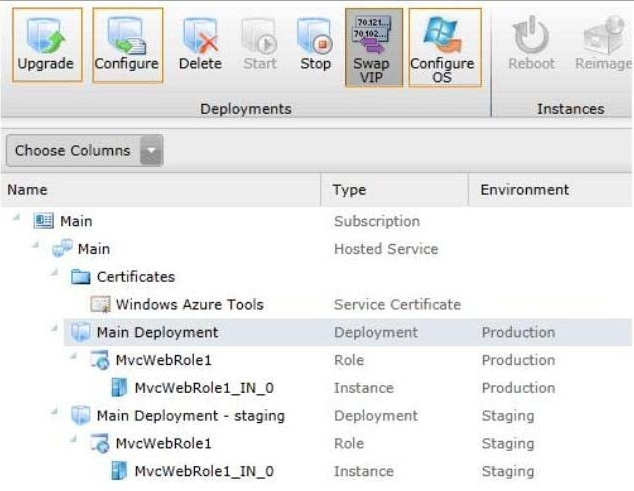Viewport: 634px width, 491px height.
Task: Open Configure OS for the deployment
Action: click(x=445, y=48)
